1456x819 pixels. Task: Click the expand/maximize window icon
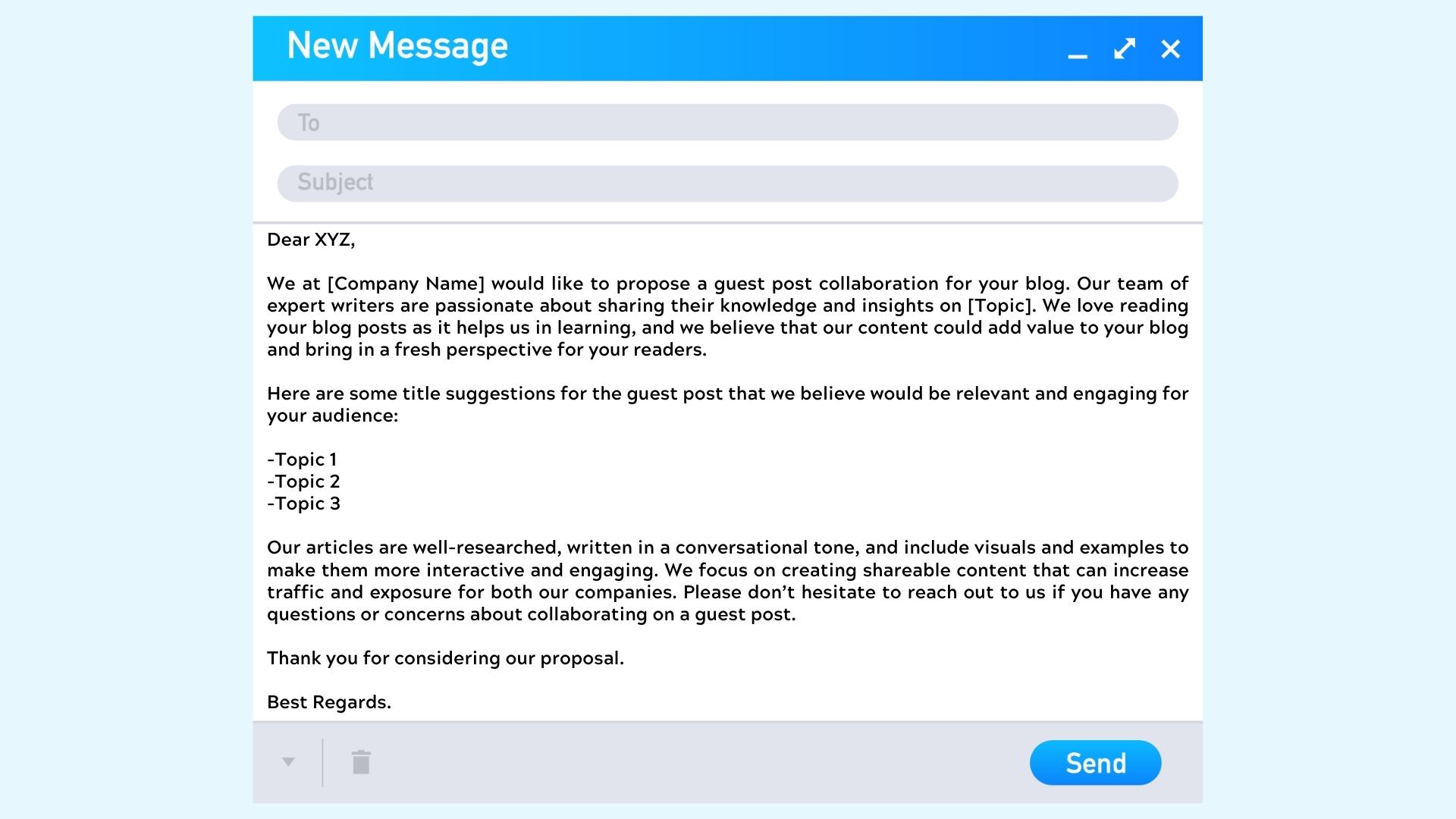(x=1122, y=47)
